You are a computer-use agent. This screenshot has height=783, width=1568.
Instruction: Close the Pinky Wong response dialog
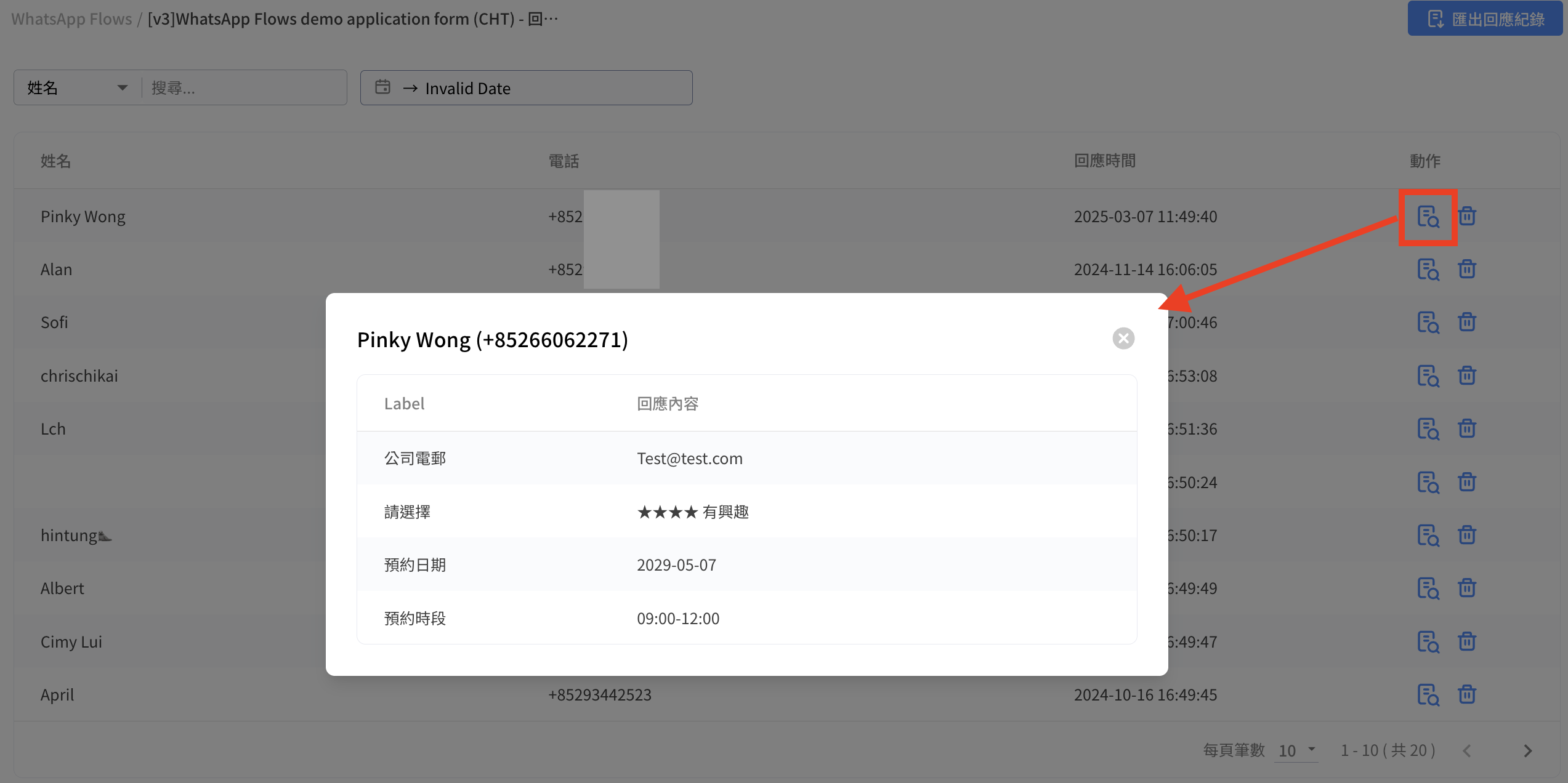point(1123,338)
